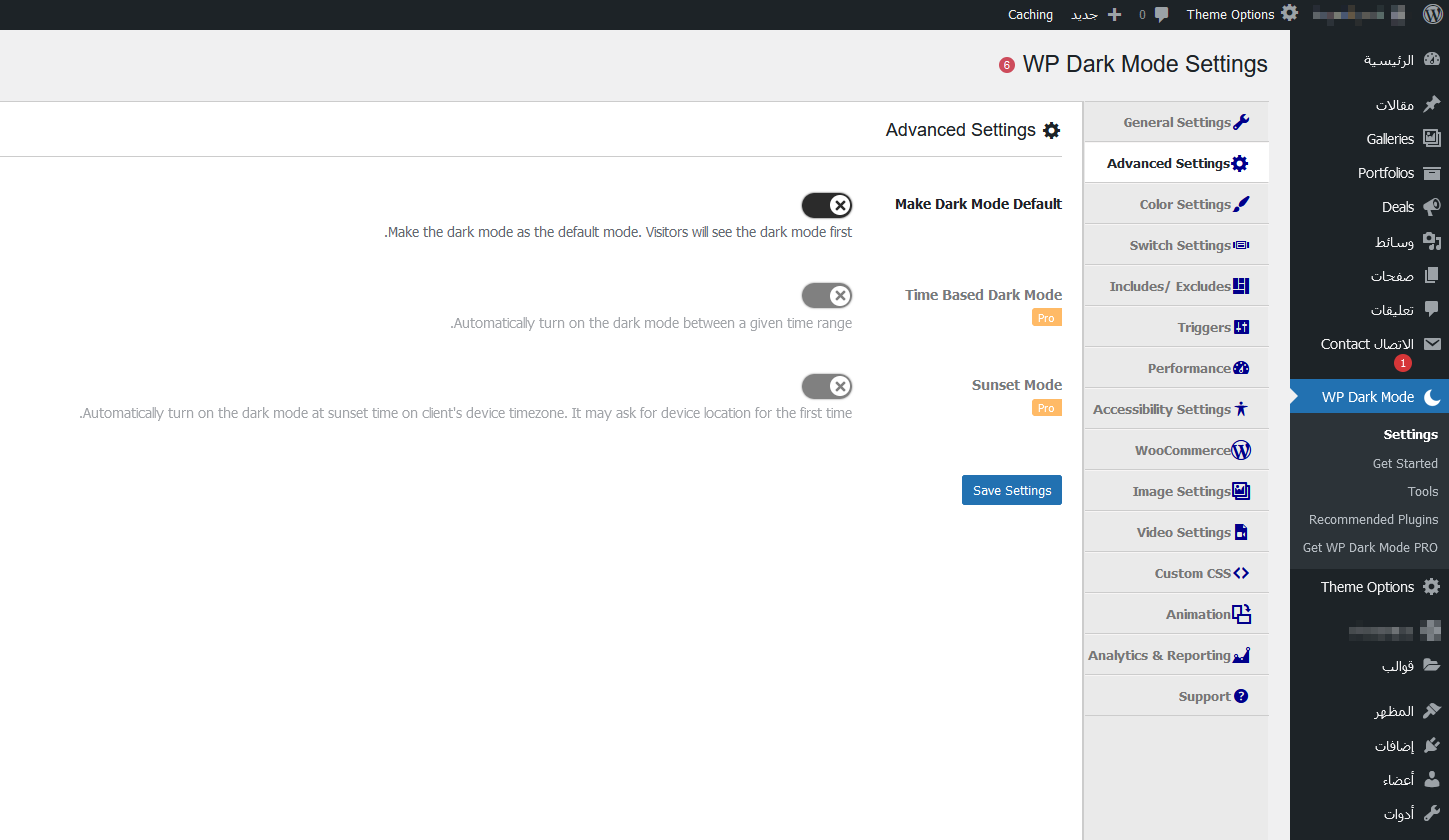Open the Triggers settings tab
The image size is (1449, 840).
coord(1204,327)
